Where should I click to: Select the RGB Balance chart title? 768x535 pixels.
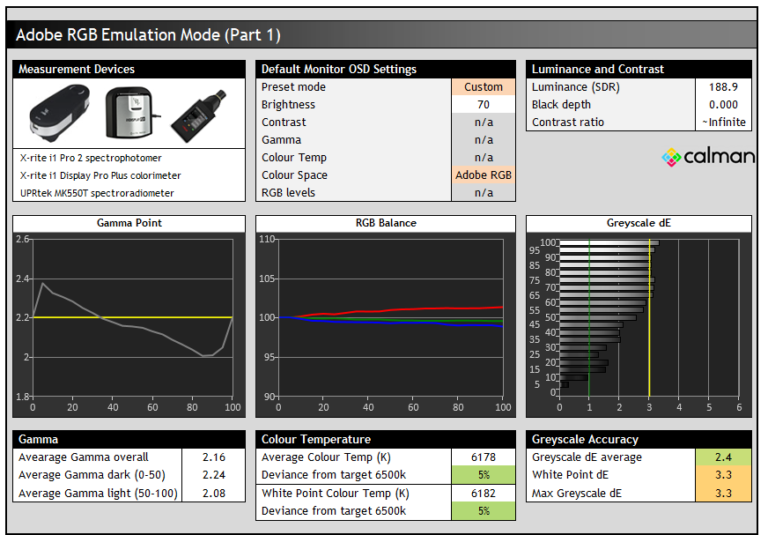pos(385,223)
